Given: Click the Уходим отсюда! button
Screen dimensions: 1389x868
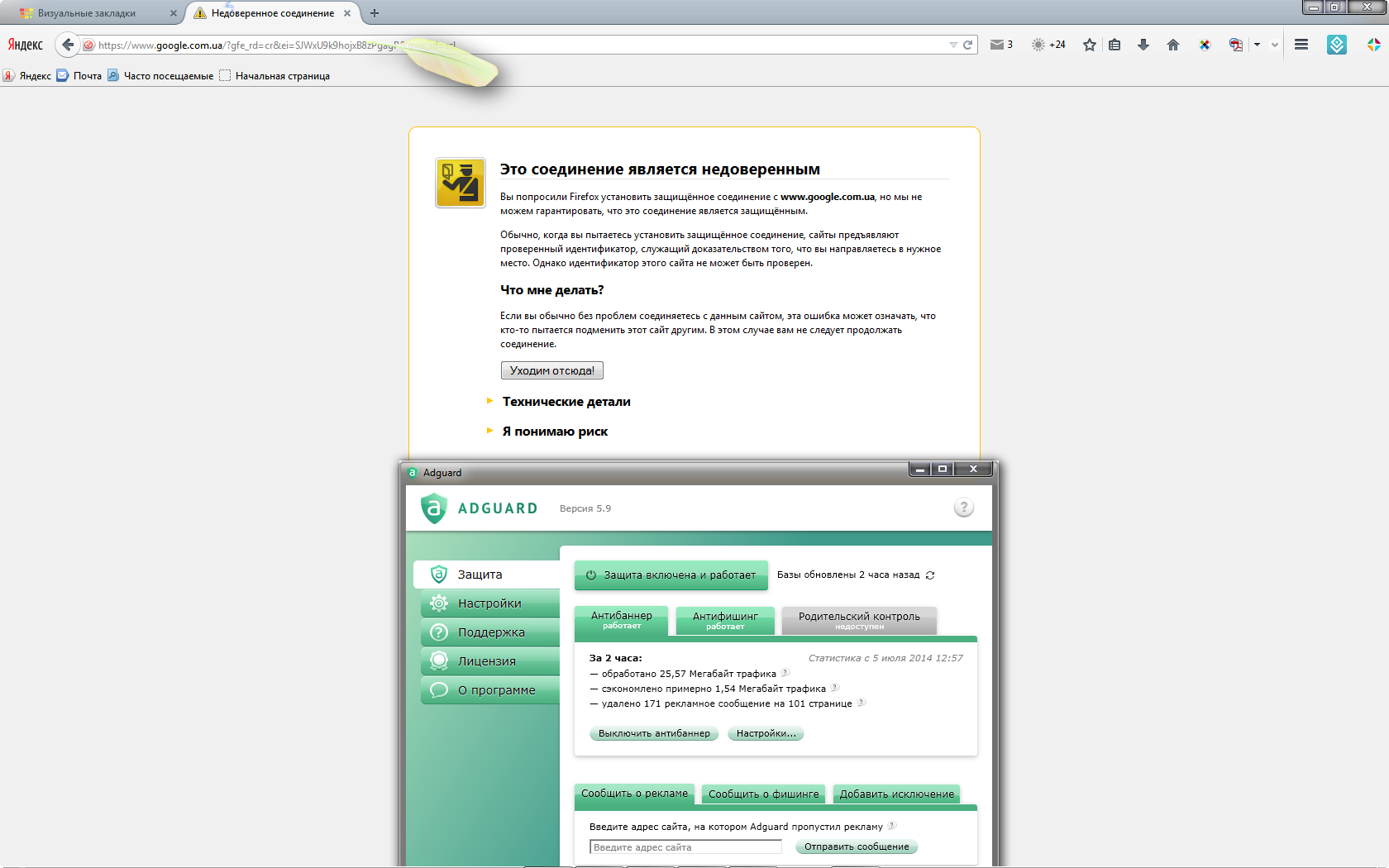Looking at the screenshot, I should point(552,370).
